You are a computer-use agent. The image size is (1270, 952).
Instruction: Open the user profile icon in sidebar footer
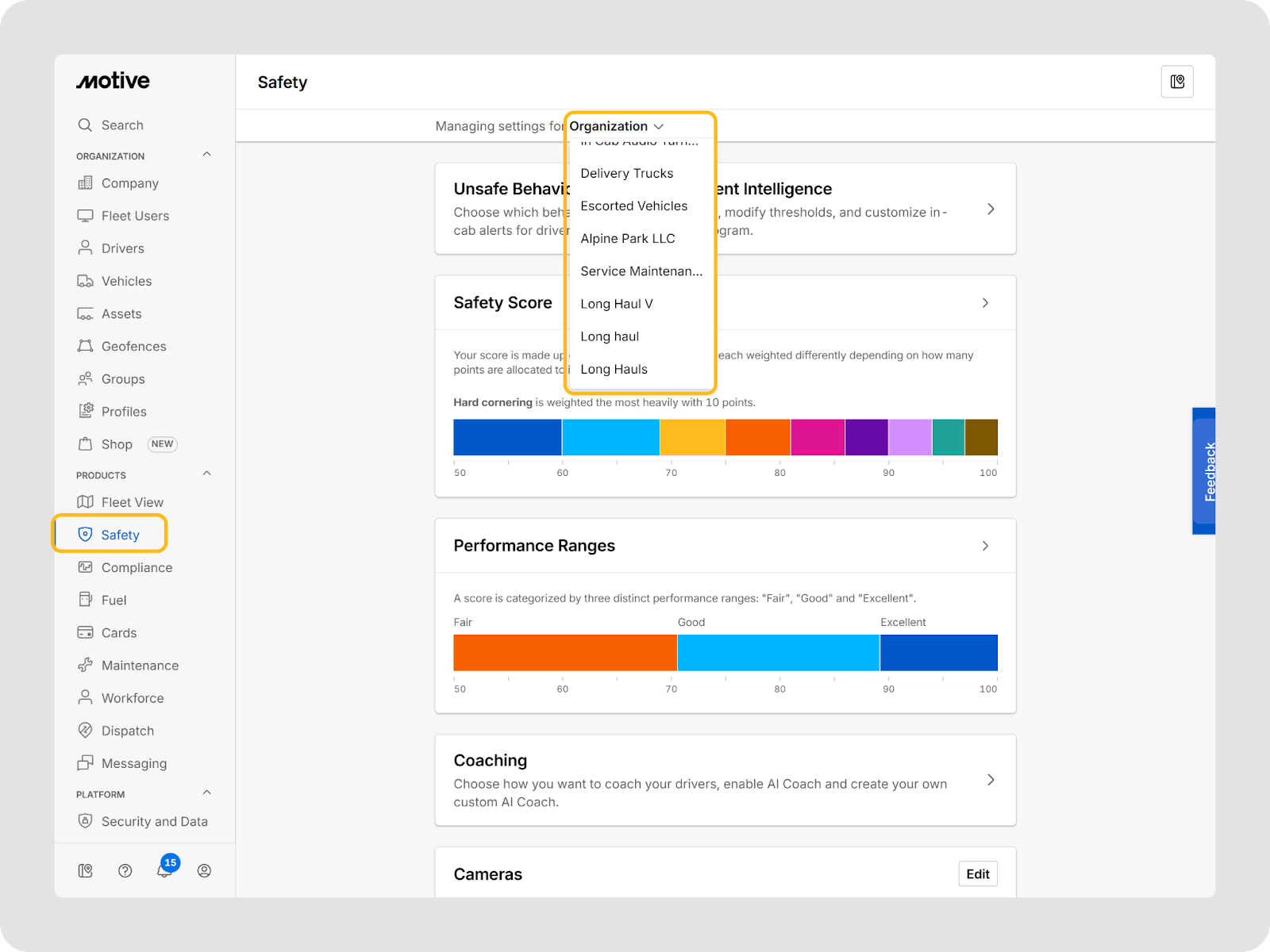click(x=204, y=870)
